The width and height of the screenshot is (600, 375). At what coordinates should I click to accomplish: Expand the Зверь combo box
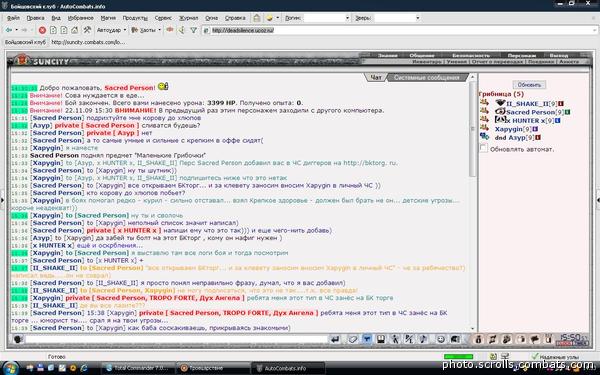click(417, 18)
